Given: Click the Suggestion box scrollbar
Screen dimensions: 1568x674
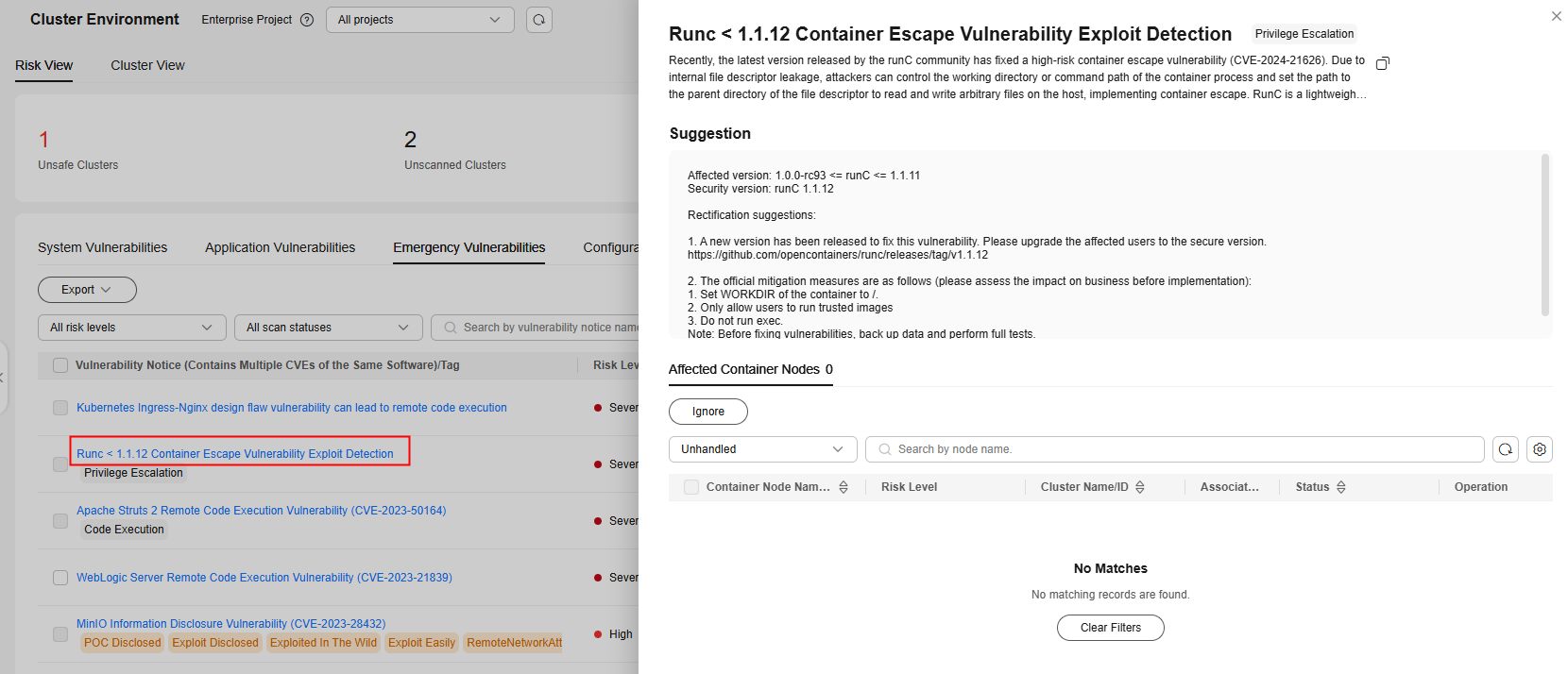Looking at the screenshot, I should click(x=1545, y=235).
